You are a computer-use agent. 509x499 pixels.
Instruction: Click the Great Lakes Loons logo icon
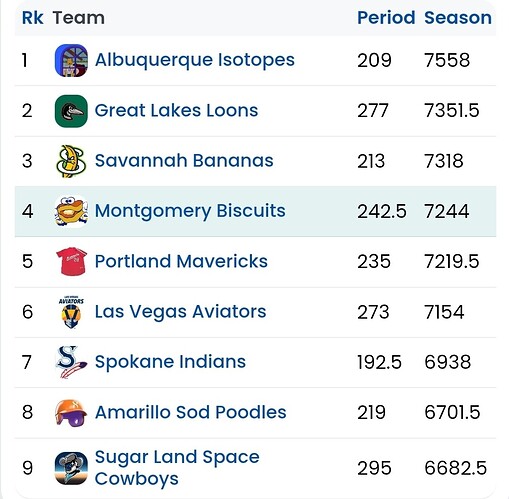[71, 111]
